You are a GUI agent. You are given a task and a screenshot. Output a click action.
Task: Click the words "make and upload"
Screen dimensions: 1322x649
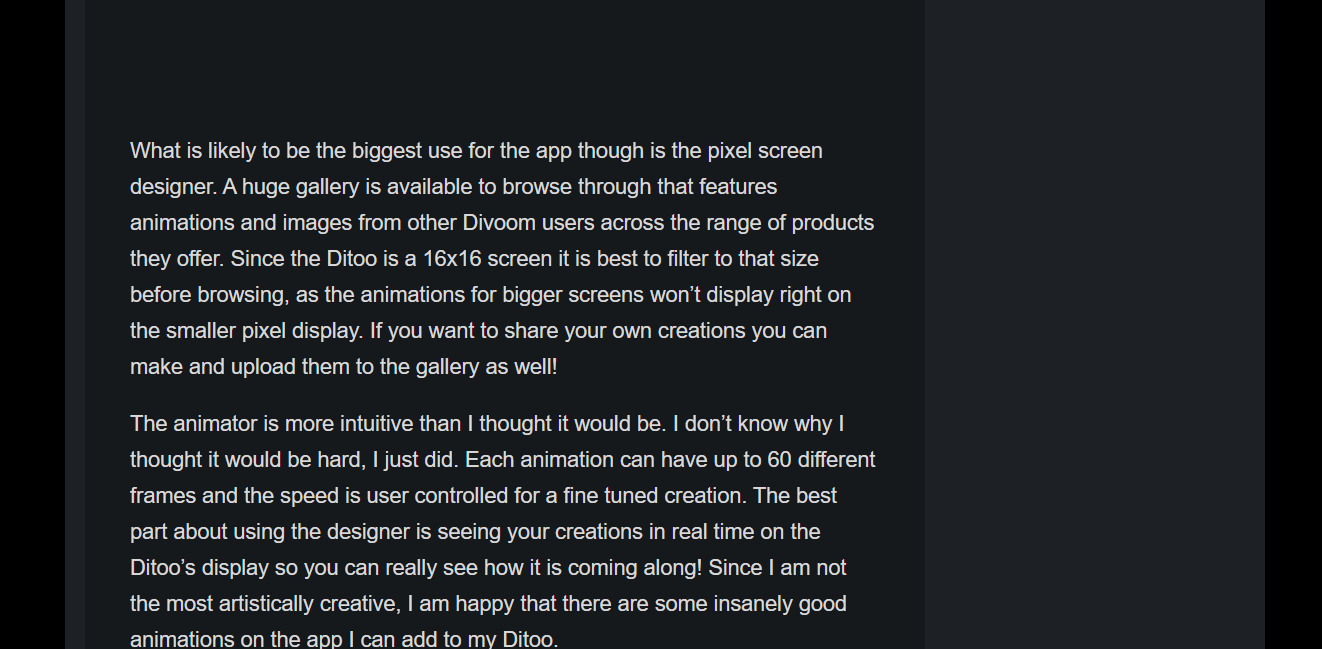209,367
